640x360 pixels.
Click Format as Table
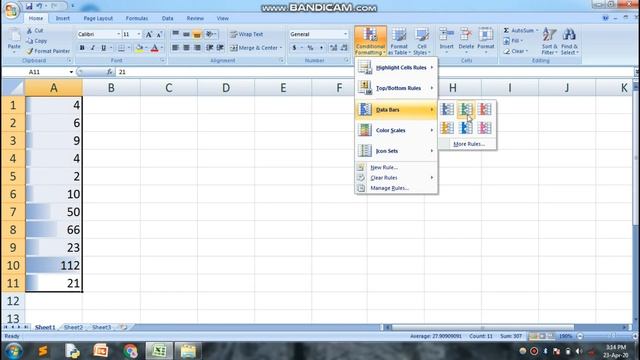coord(399,41)
